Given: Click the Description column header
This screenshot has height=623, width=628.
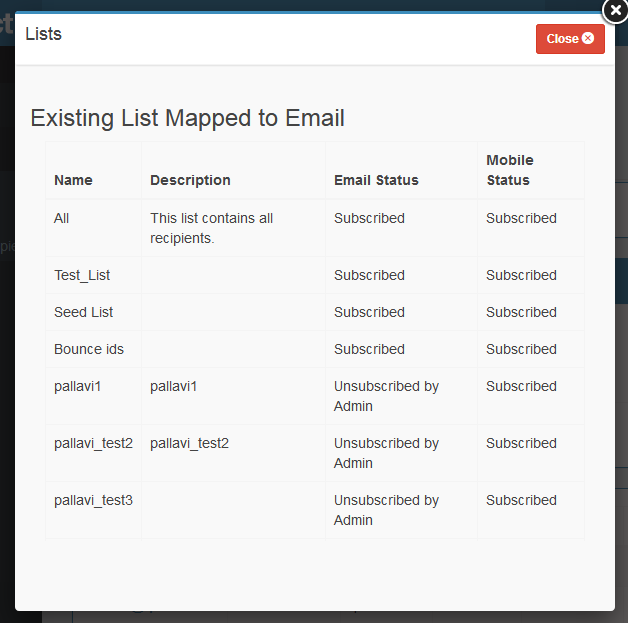Looking at the screenshot, I should [190, 180].
